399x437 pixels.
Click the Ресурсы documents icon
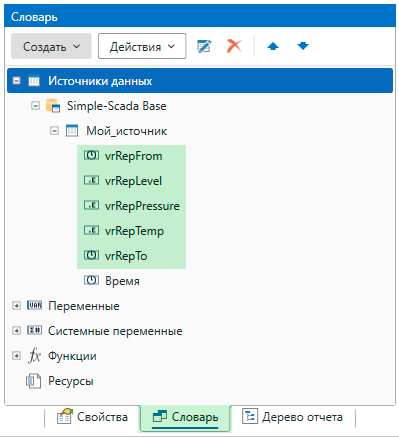(34, 381)
